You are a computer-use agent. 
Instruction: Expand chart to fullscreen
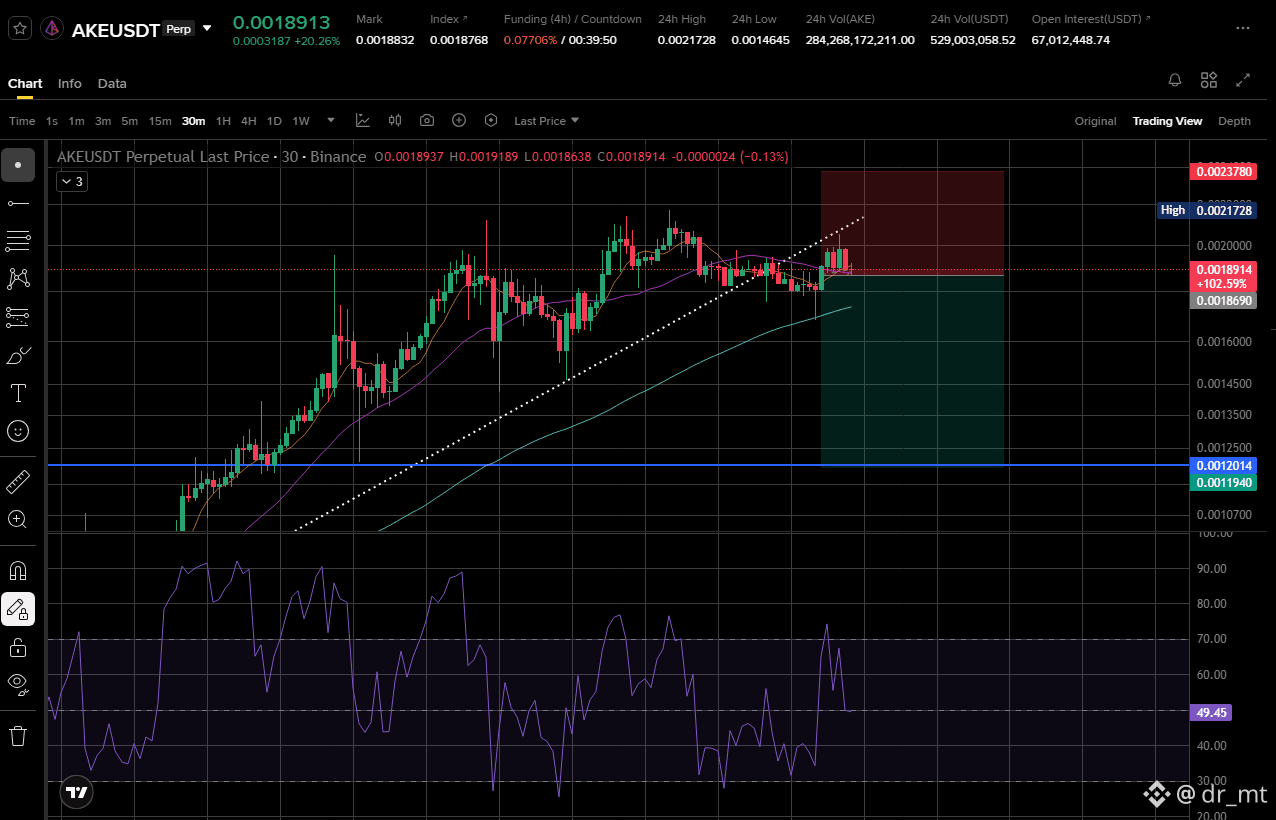pyautogui.click(x=1243, y=80)
